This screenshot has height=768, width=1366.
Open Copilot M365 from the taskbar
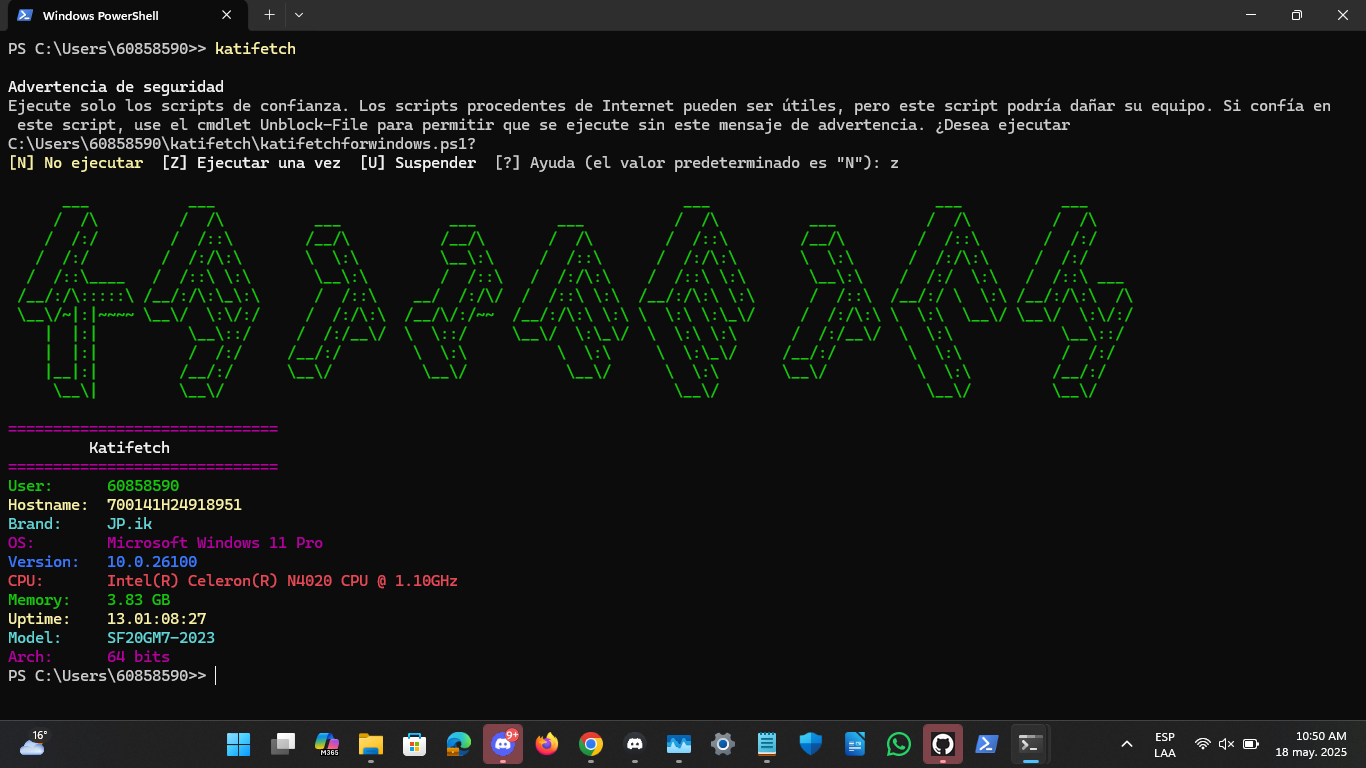click(x=325, y=744)
